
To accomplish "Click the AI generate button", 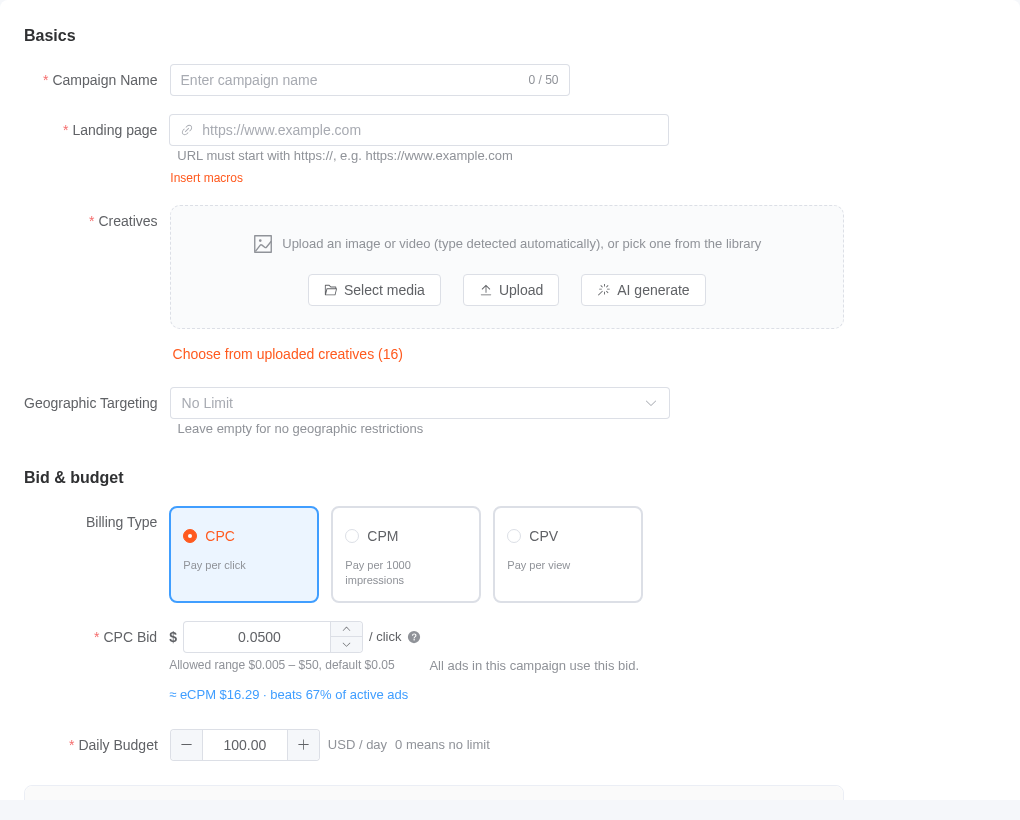I will coord(643,290).
